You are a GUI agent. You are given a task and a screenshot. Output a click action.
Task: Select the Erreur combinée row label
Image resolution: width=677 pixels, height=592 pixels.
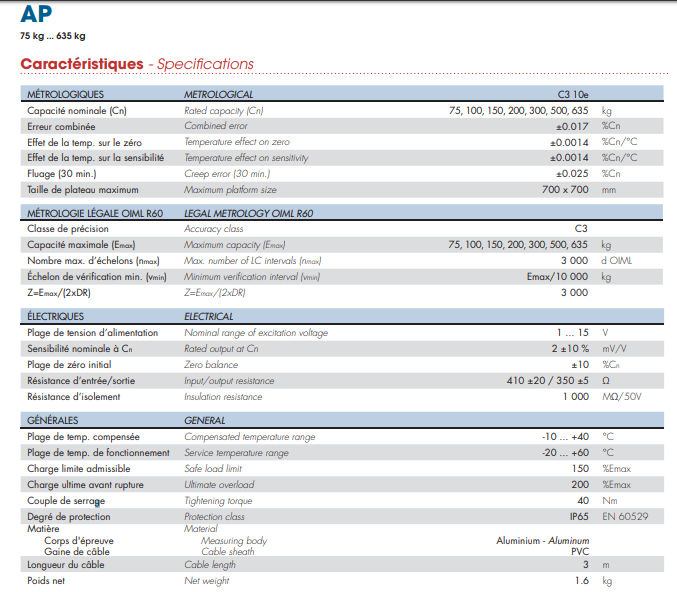click(x=62, y=127)
